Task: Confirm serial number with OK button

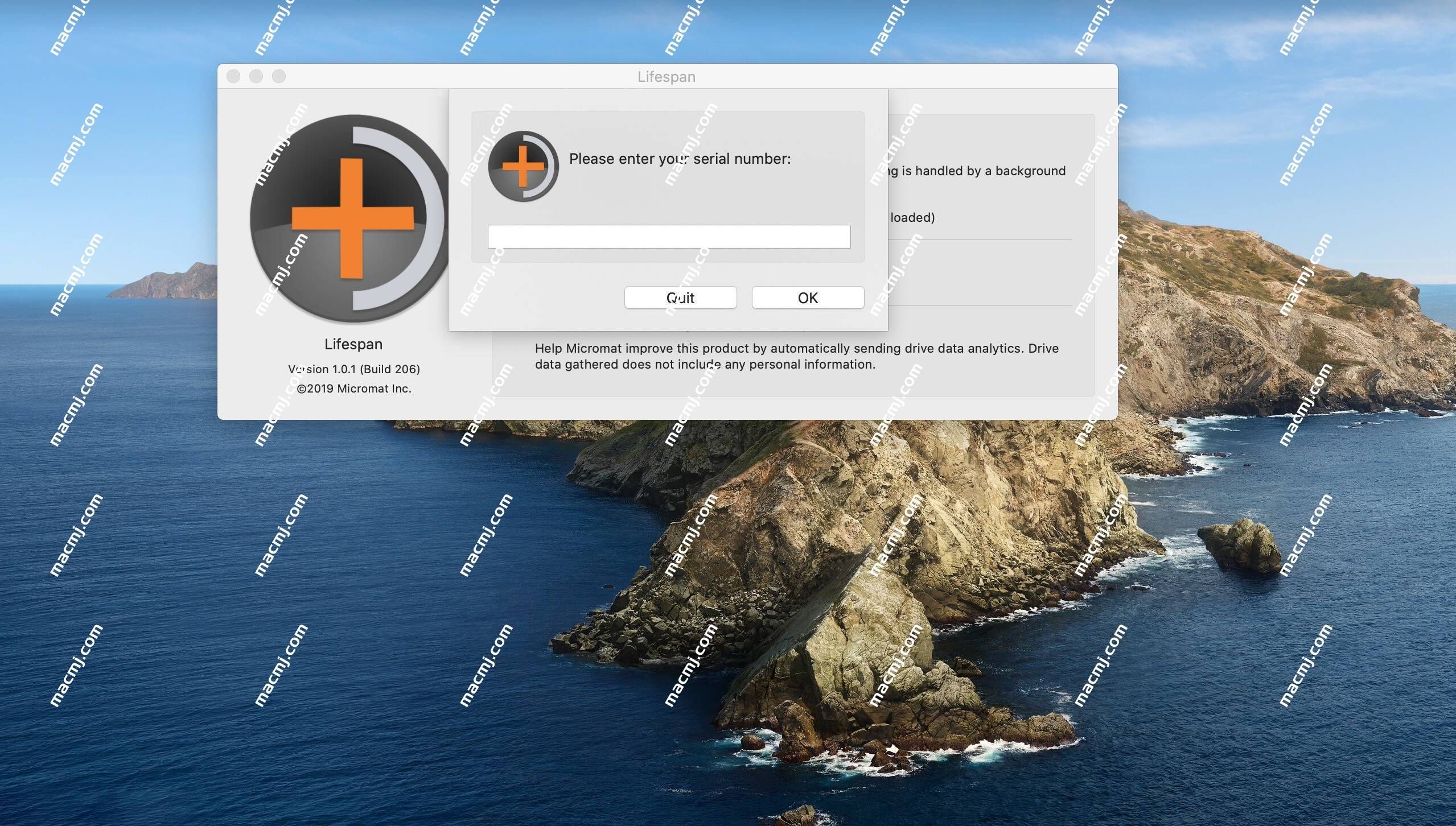Action: tap(808, 298)
